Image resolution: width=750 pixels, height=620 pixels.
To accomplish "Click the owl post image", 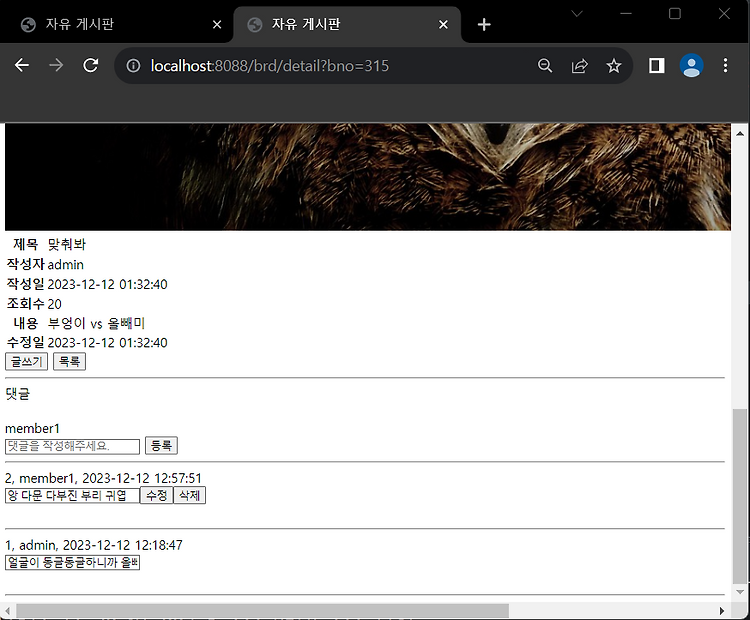I will (368, 177).
